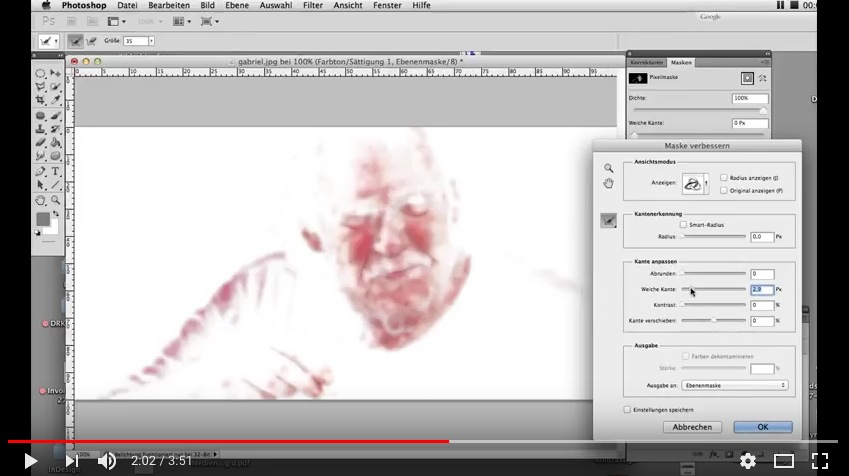Select the elliptical Marquee tool
849x476 pixels.
[40, 73]
